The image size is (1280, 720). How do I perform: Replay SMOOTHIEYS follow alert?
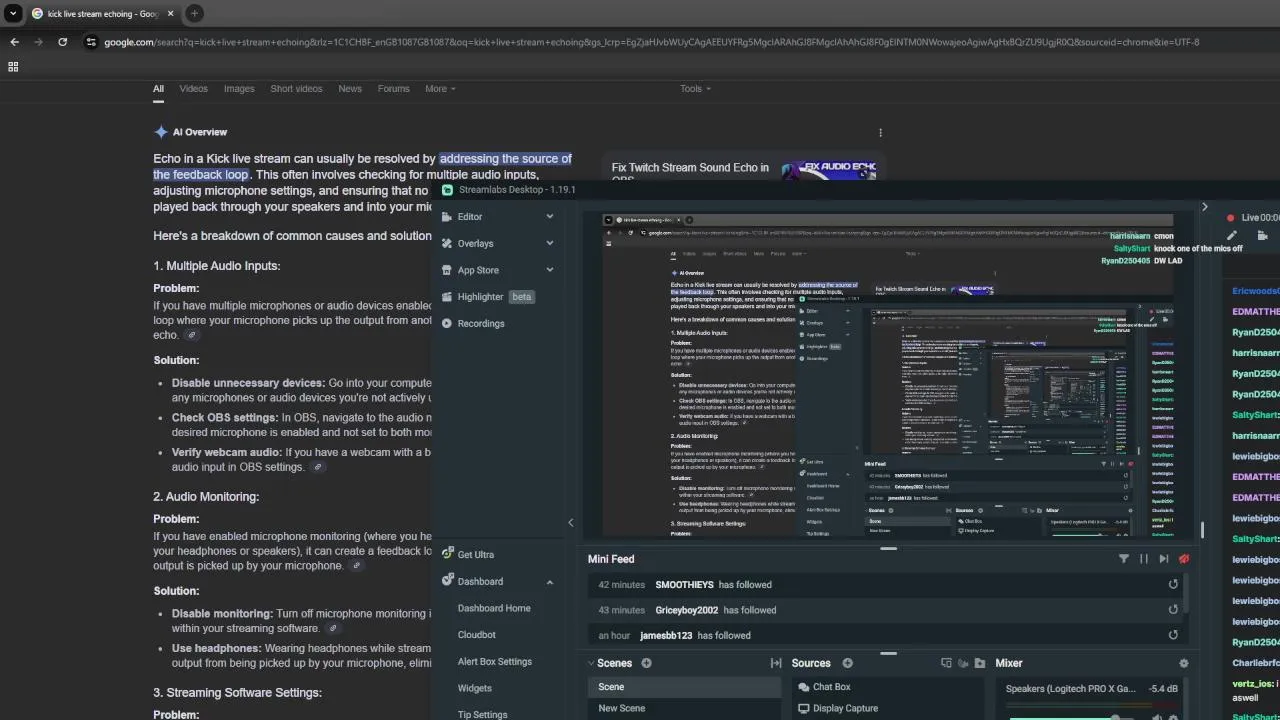[1173, 585]
